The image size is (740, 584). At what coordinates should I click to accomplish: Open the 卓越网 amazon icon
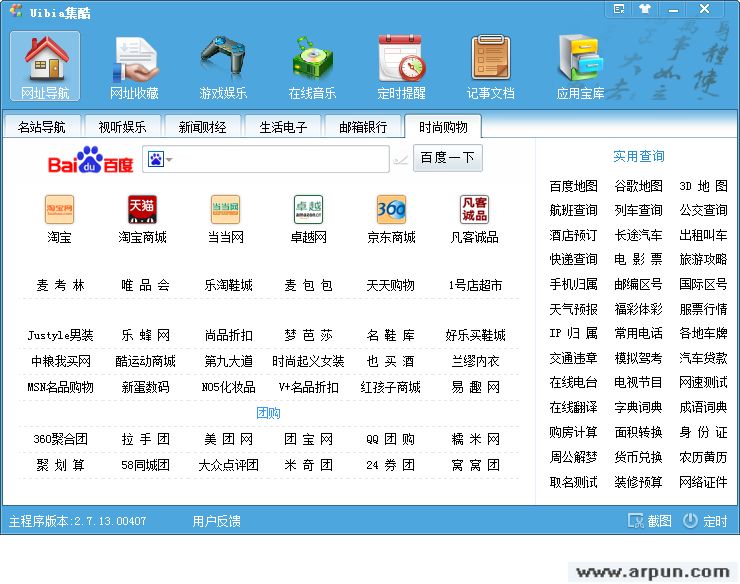[x=308, y=209]
